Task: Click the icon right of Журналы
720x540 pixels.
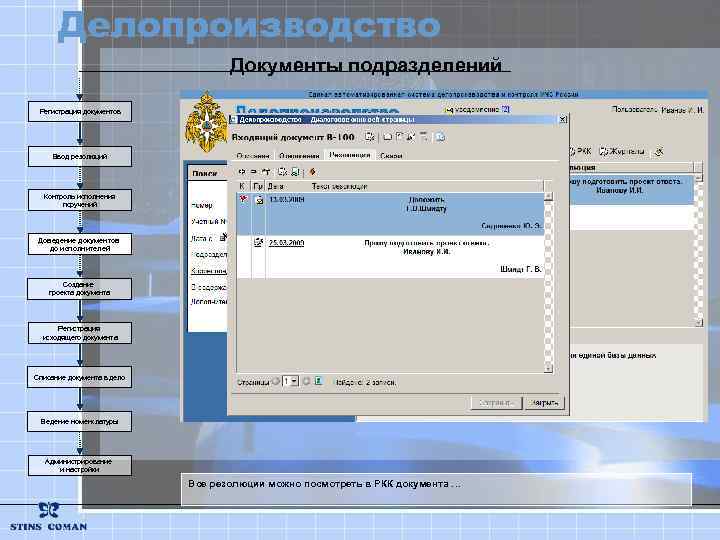Action: click(x=659, y=151)
